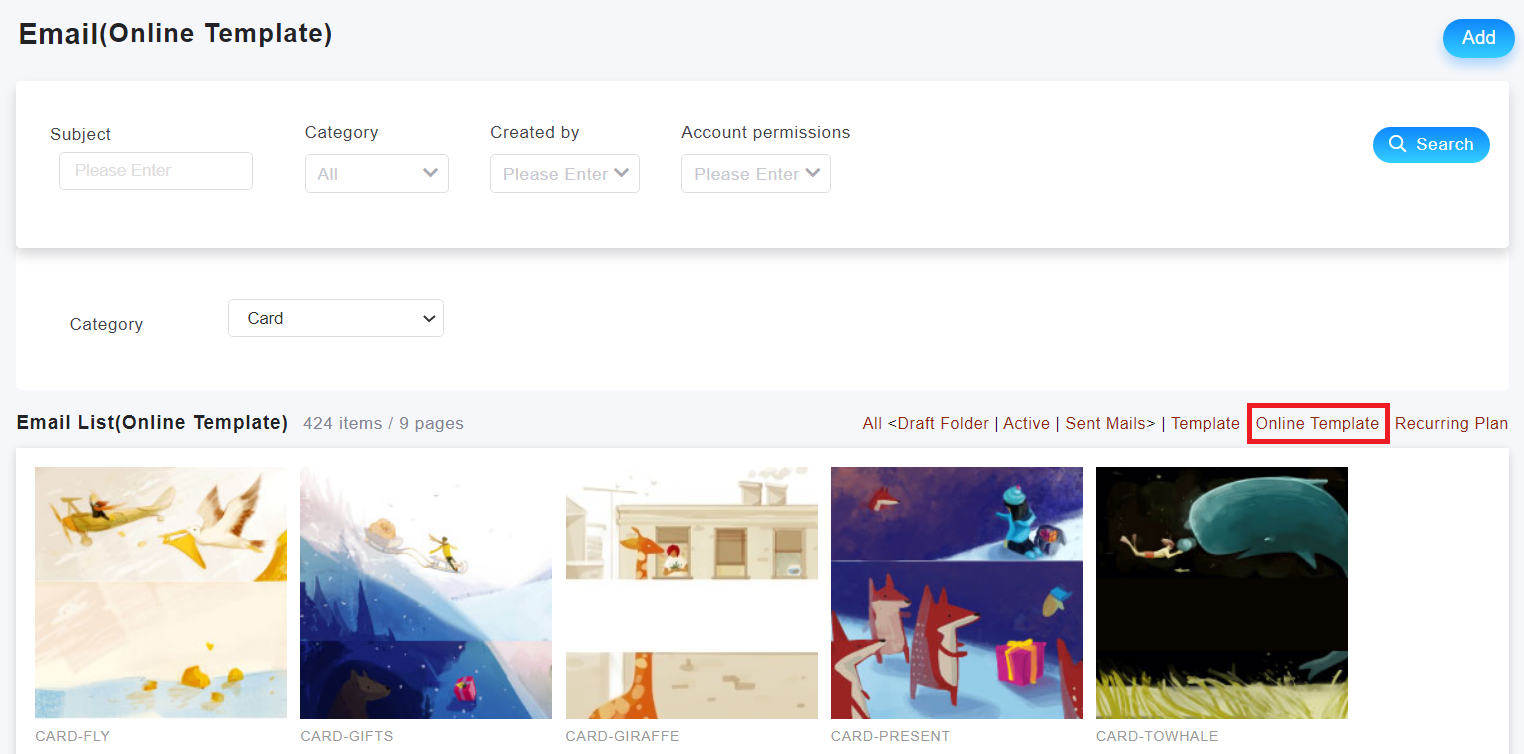
Task: Open the CARD-GIRAFFE template thumbnail
Action: [x=692, y=593]
